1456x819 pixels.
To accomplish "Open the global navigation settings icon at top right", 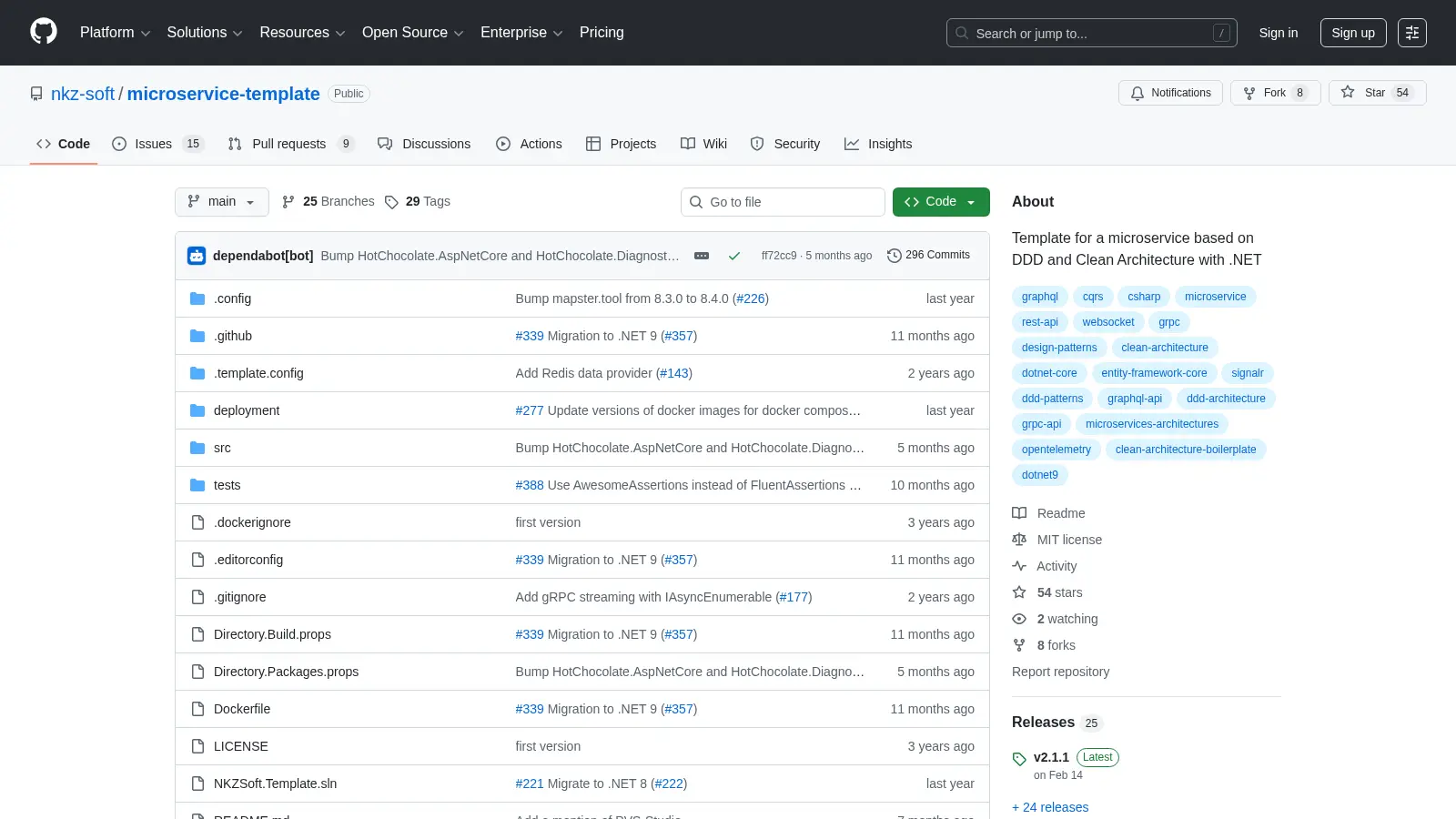I will [1412, 33].
